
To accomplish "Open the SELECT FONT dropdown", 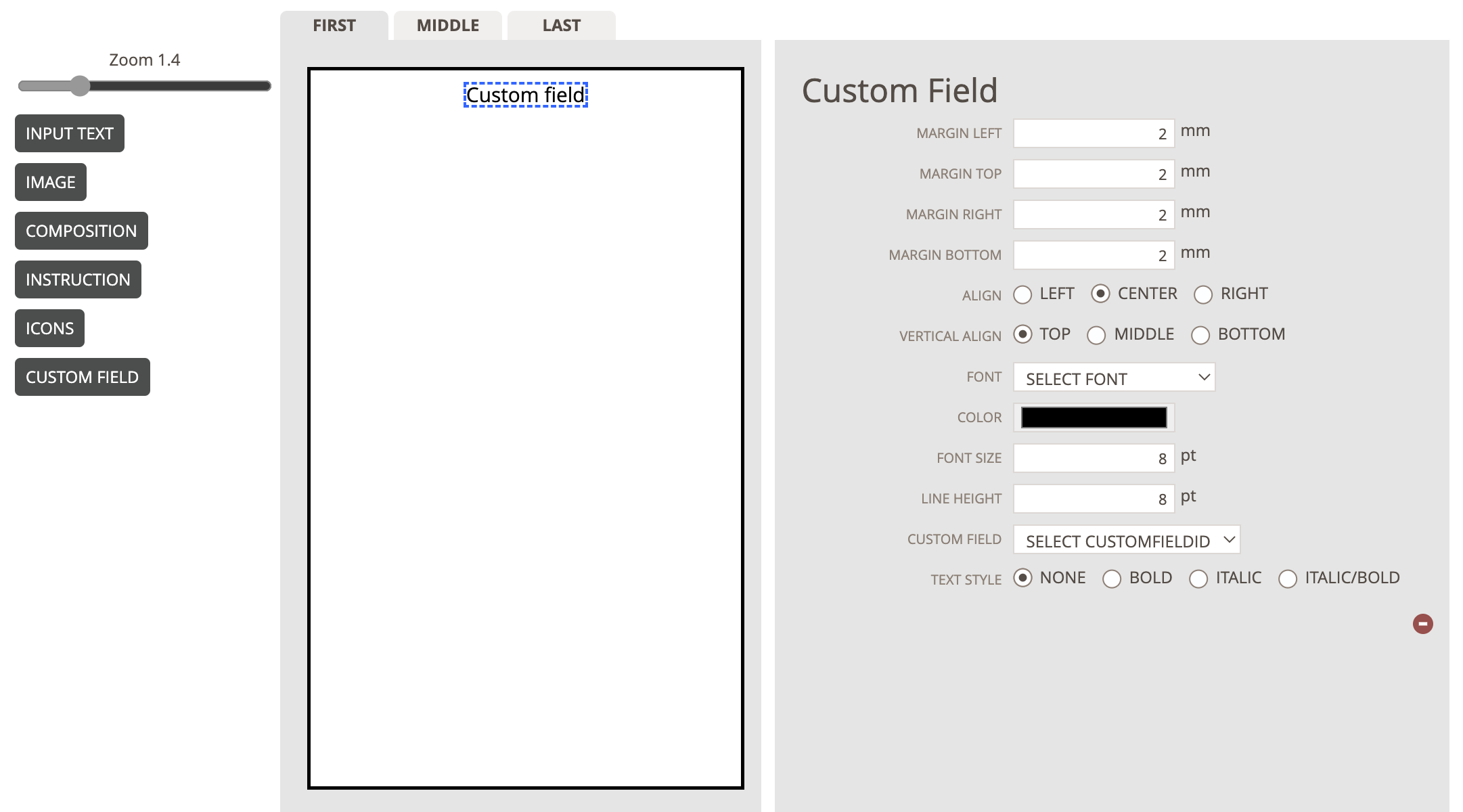I will click(1114, 378).
